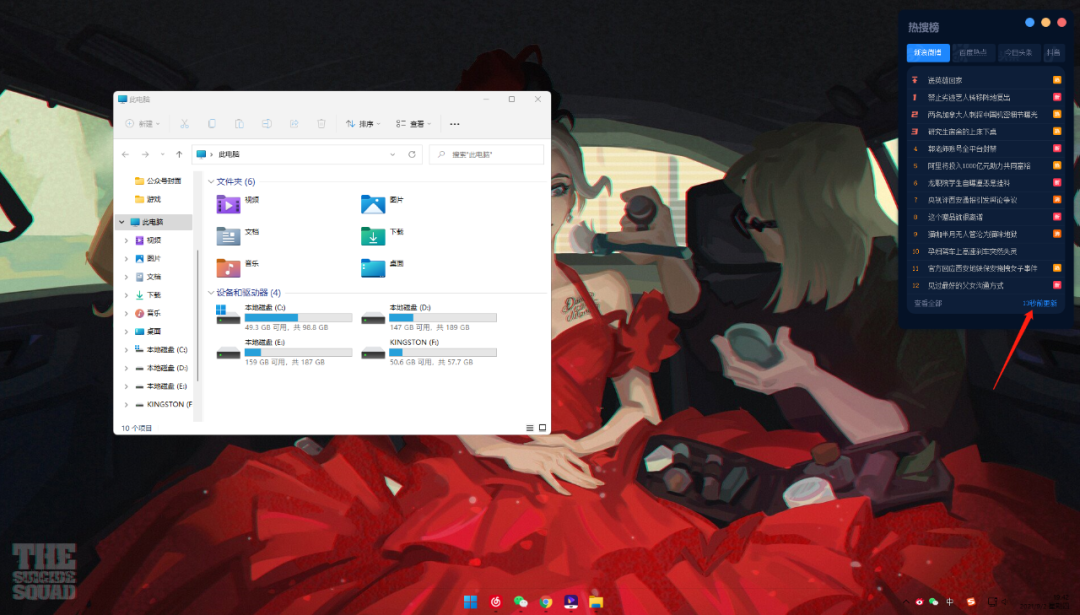Click 查看全部 link in hot search widget
The image size is (1080, 615).
(928, 303)
